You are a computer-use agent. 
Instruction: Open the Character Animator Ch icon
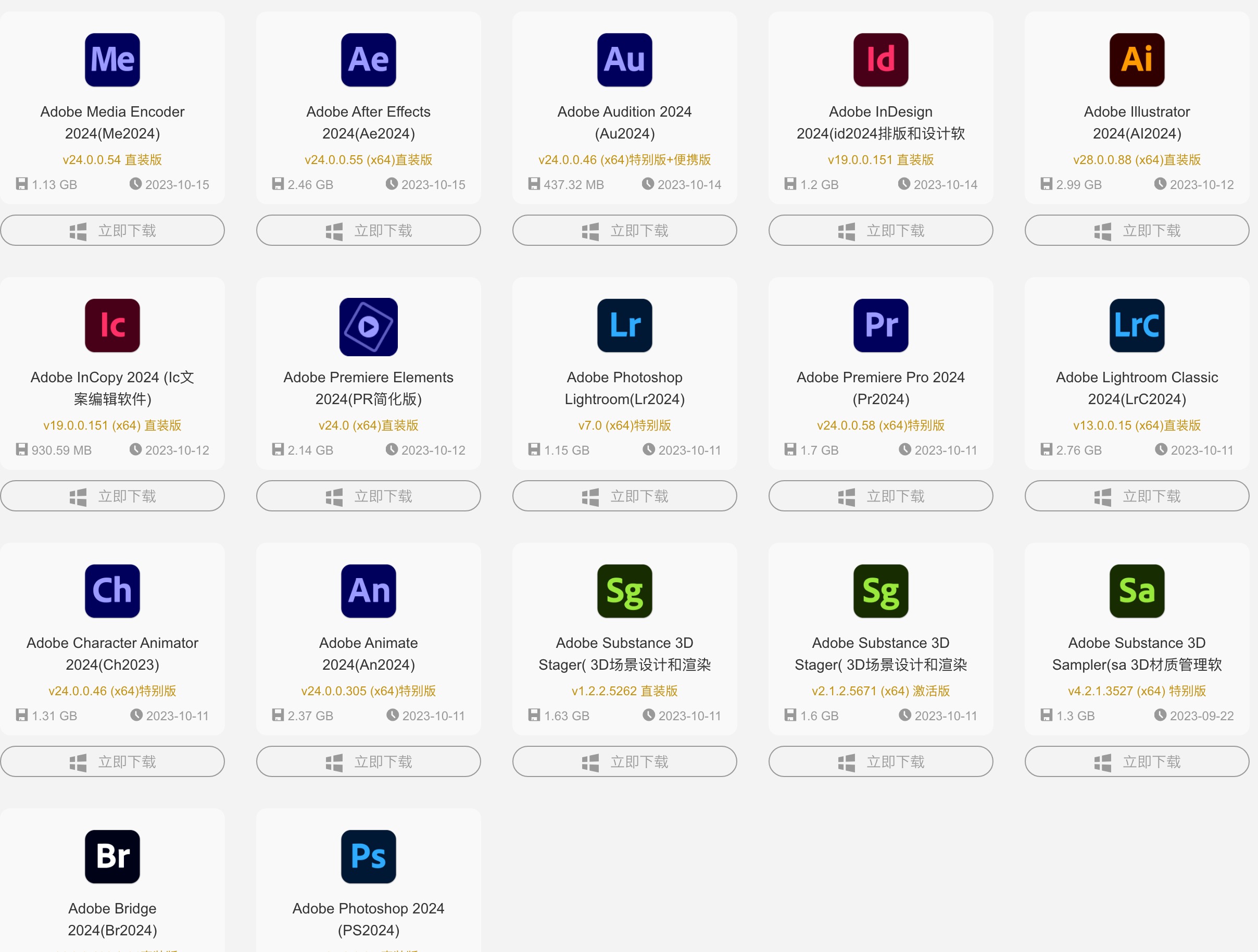(112, 591)
